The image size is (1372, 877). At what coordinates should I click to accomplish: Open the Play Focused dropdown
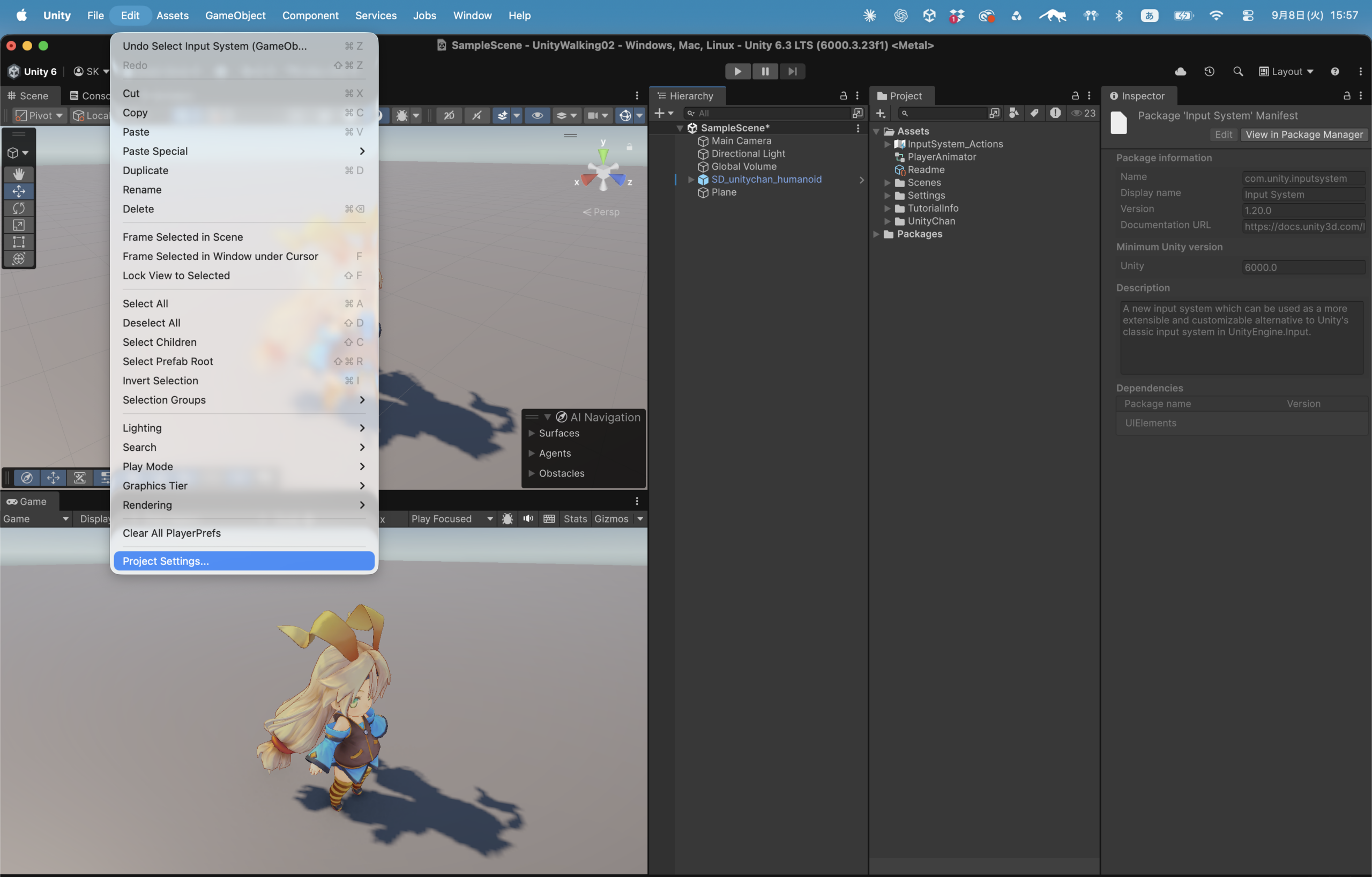coord(451,518)
